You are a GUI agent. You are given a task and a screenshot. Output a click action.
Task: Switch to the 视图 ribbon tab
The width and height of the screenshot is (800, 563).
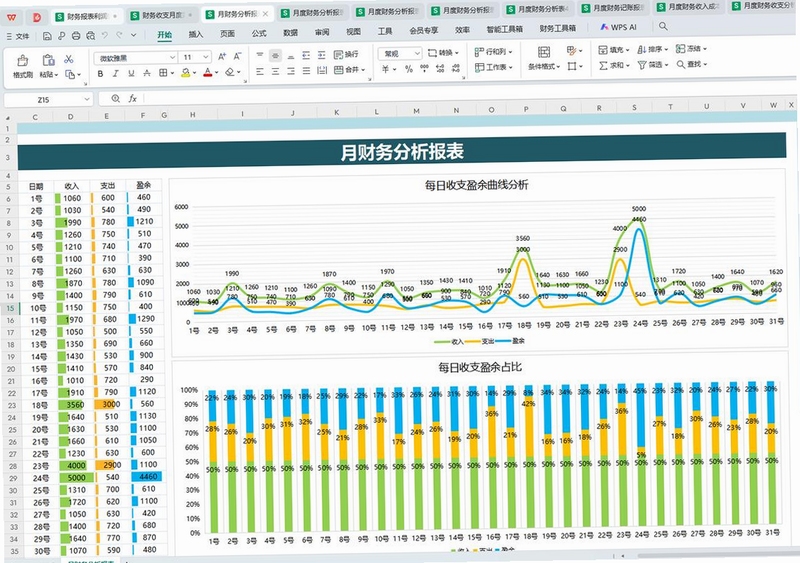[x=354, y=32]
